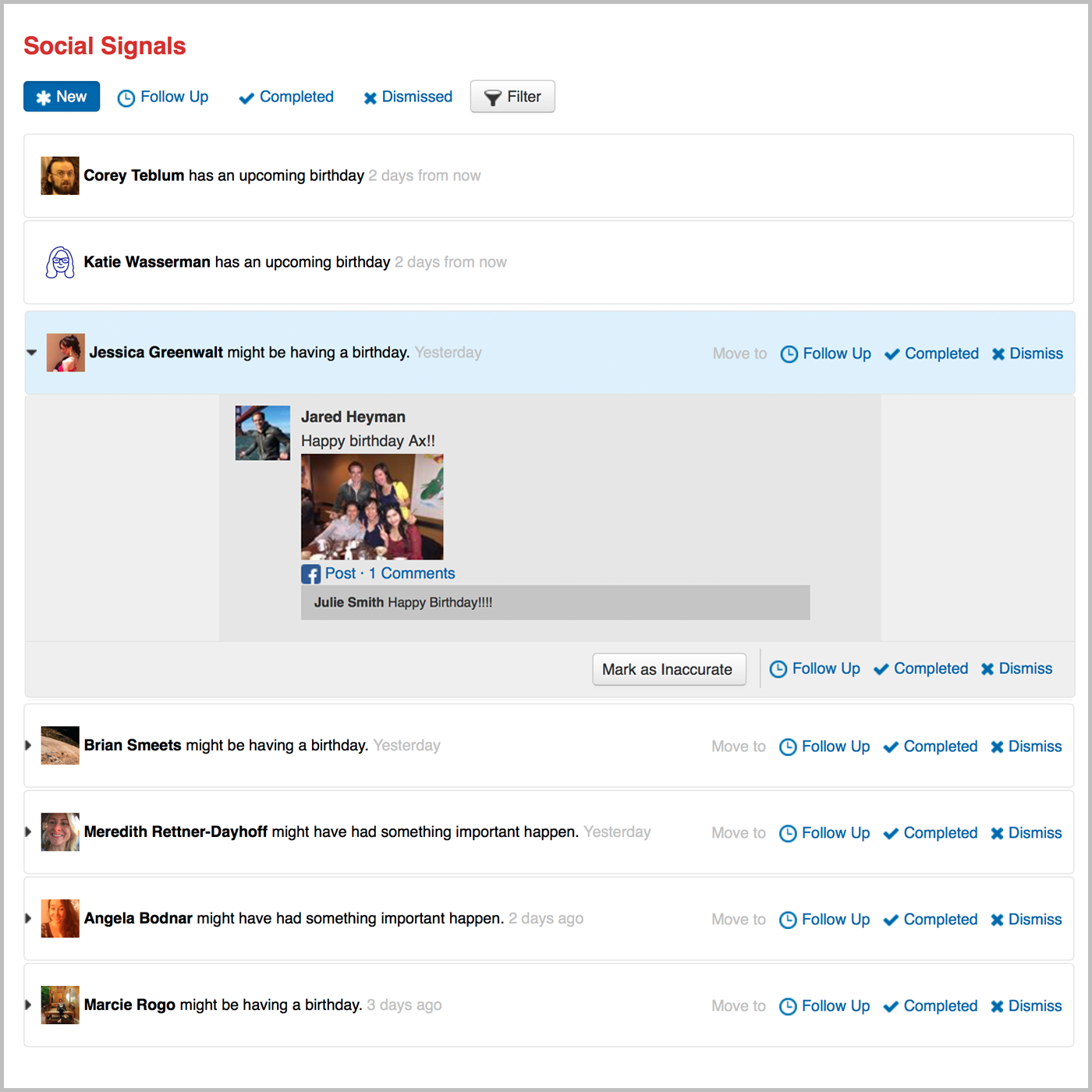The width and height of the screenshot is (1092, 1092).
Task: Click the name Jared Heyman
Action: pyautogui.click(x=353, y=417)
